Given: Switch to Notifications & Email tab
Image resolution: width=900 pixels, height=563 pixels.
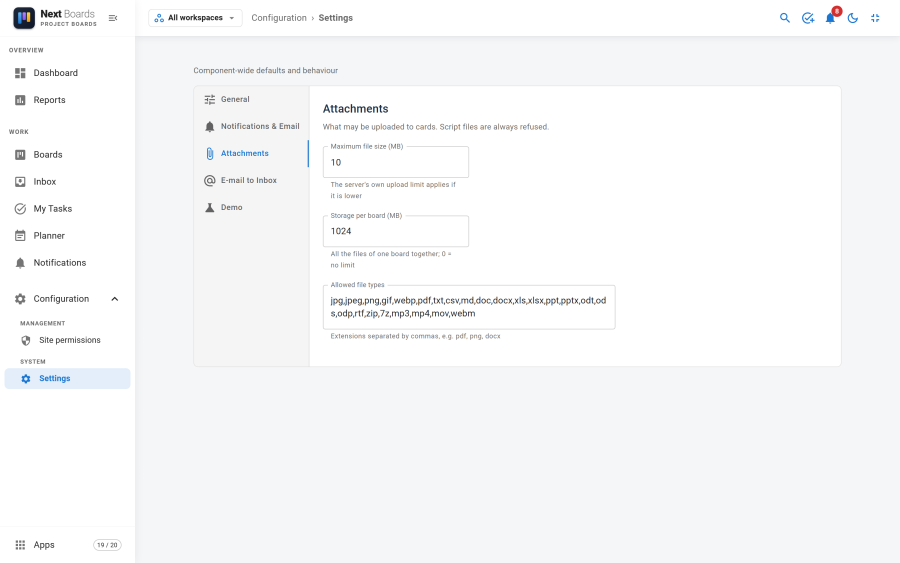Looking at the screenshot, I should coord(251,126).
